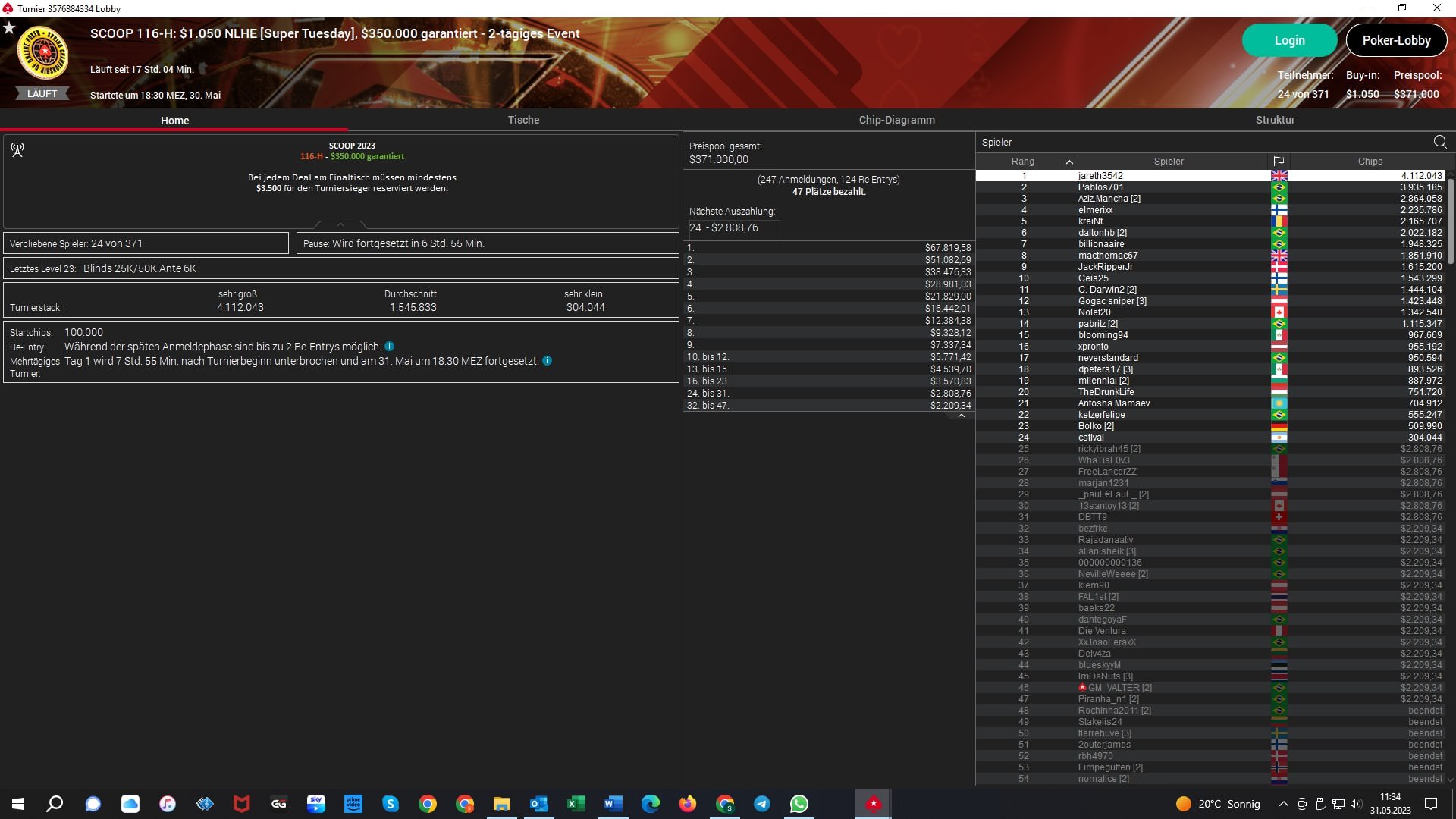This screenshot has width=1456, height=819.
Task: Select player Nolet20 row
Action: click(x=1210, y=312)
